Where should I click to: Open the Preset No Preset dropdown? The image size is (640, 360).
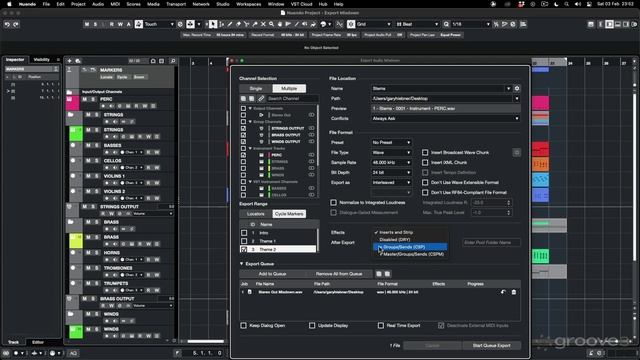point(391,142)
